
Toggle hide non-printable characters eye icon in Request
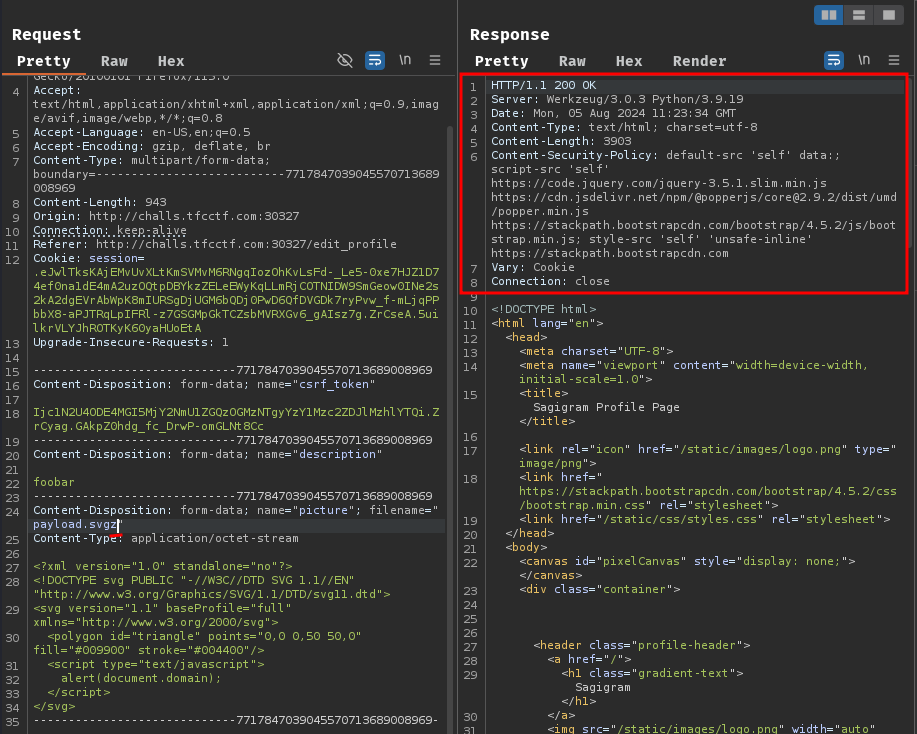click(345, 60)
